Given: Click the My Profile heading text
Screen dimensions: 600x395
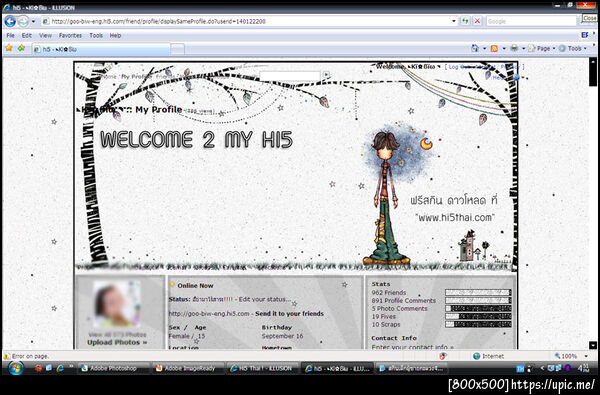Looking at the screenshot, I should tap(159, 110).
